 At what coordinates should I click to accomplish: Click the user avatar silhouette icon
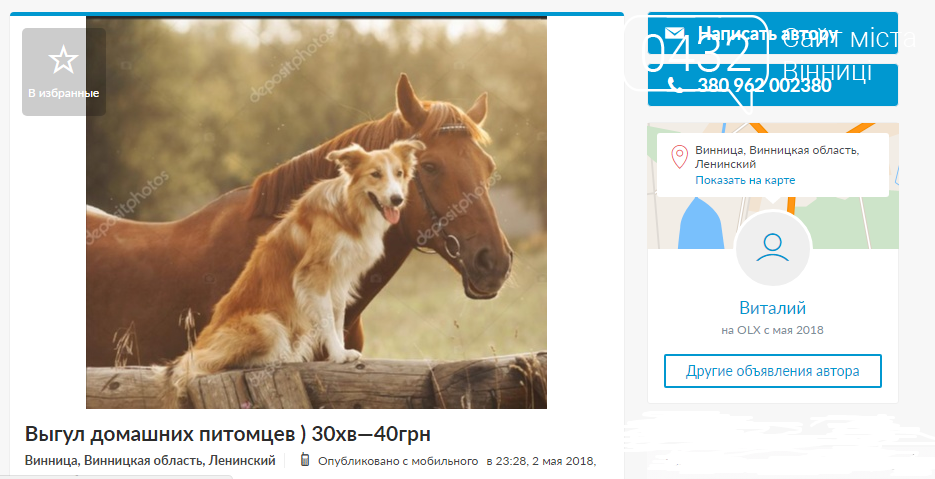772,248
